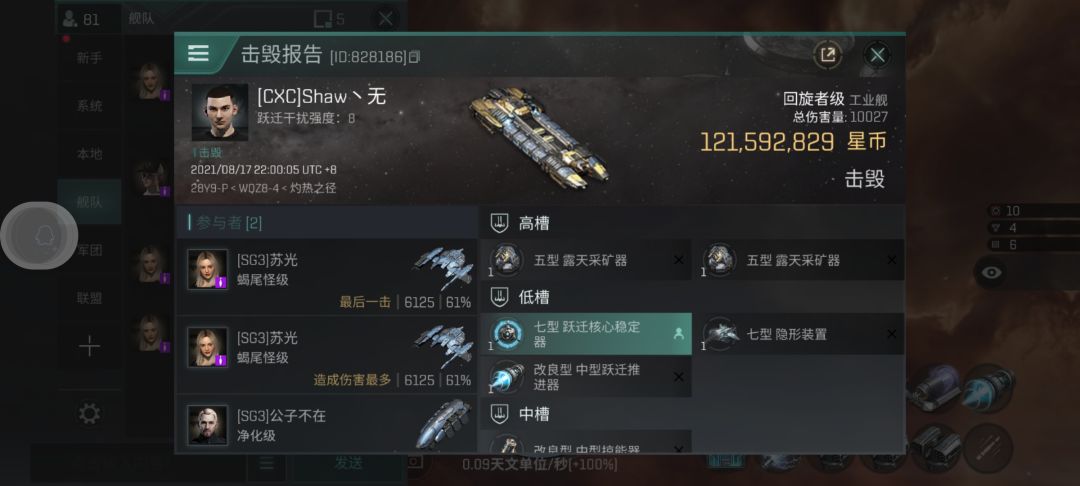
Task: Toggle the eye visibility button on overview
Action: (x=991, y=273)
